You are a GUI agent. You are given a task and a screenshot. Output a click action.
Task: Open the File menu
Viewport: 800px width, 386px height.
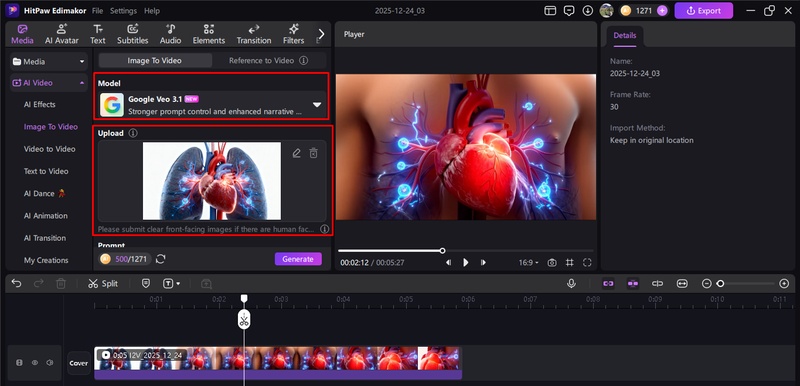(x=97, y=11)
